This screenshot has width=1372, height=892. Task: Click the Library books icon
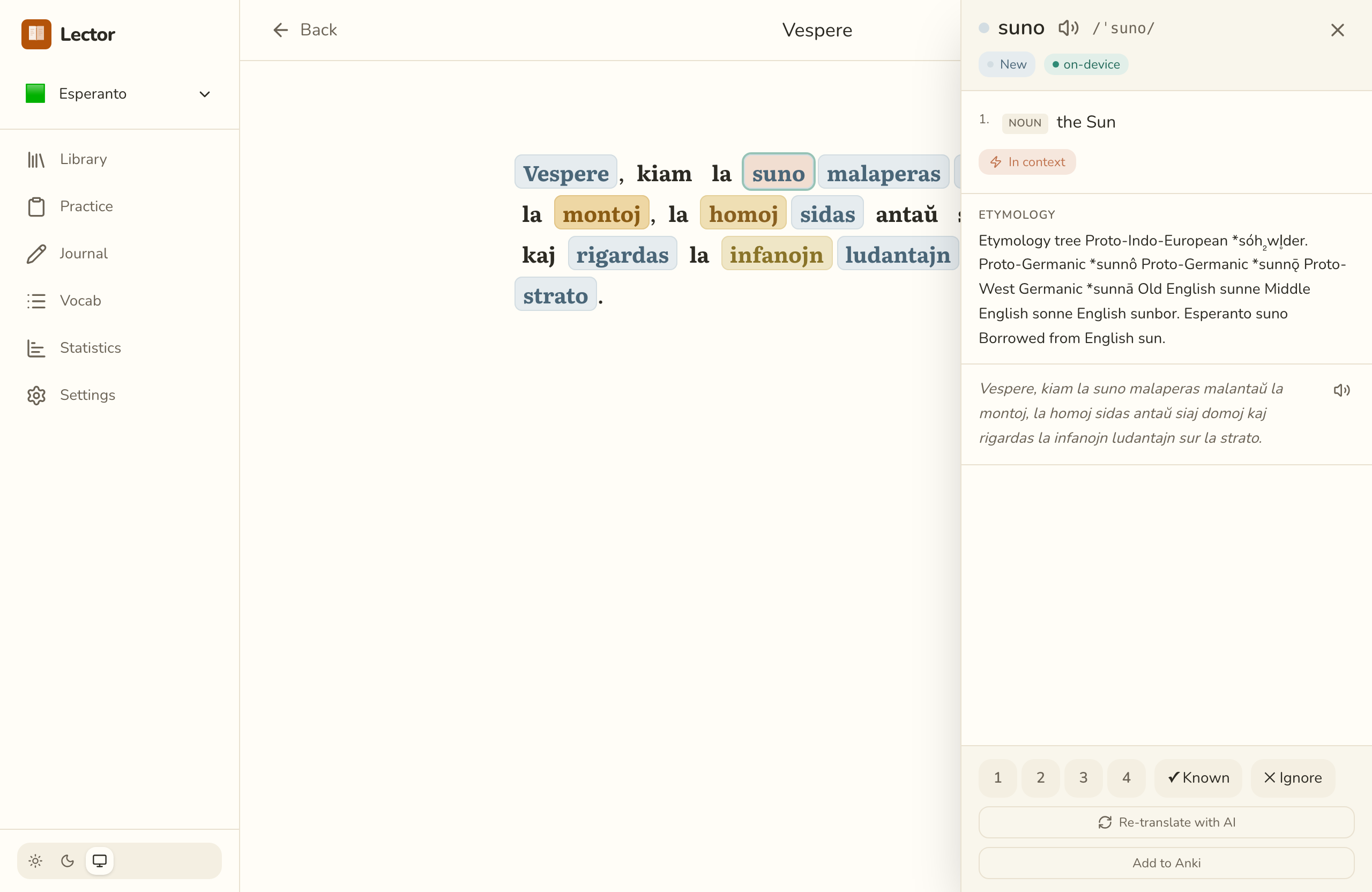click(x=36, y=160)
